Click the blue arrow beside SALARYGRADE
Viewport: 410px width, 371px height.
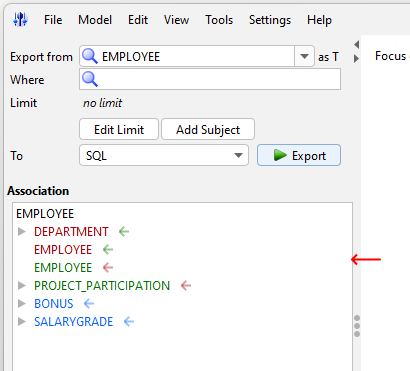129,321
